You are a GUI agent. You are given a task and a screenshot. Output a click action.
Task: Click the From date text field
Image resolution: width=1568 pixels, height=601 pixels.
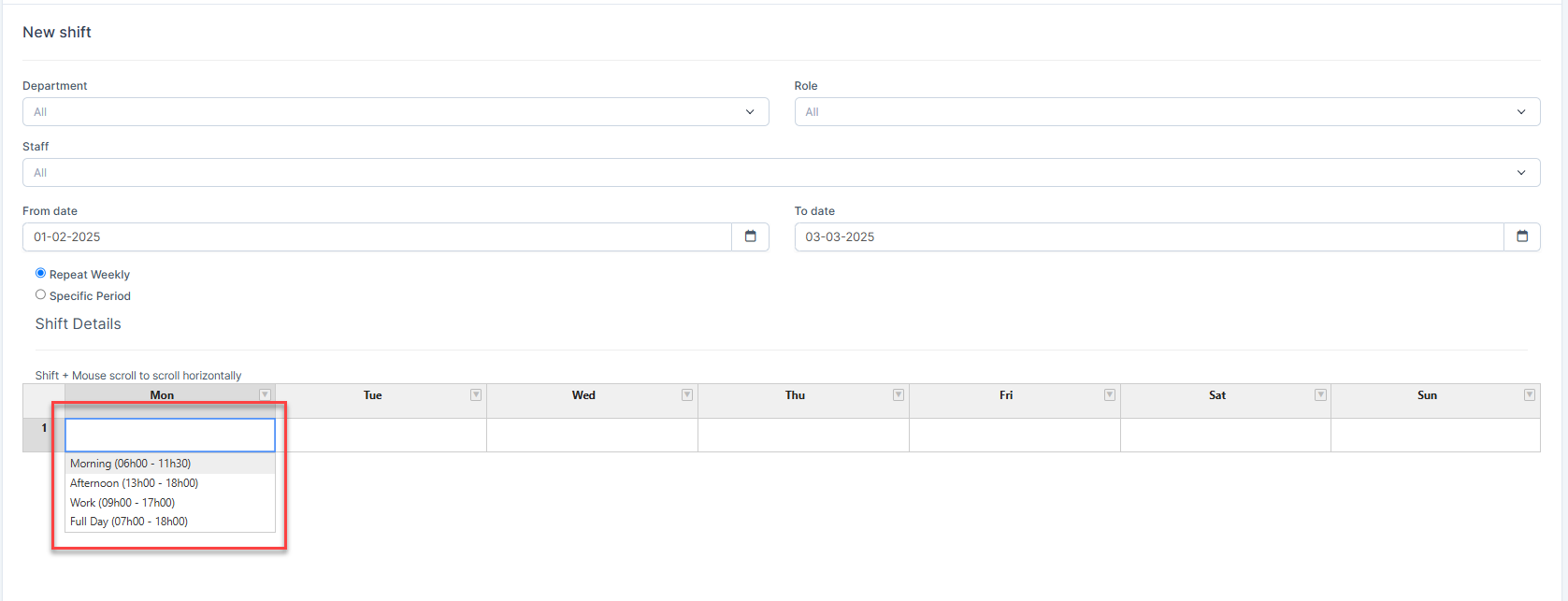376,237
